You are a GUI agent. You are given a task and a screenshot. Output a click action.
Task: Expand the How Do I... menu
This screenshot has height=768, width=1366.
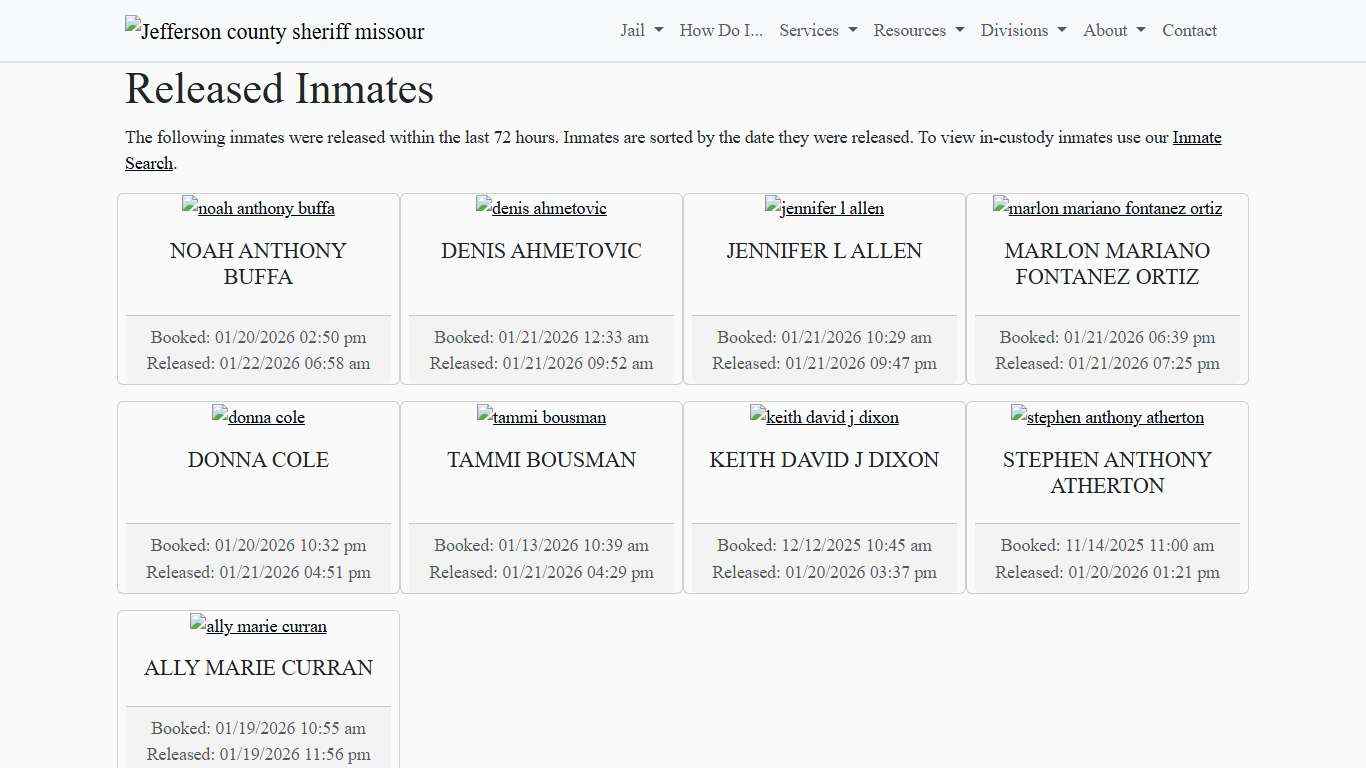[720, 30]
